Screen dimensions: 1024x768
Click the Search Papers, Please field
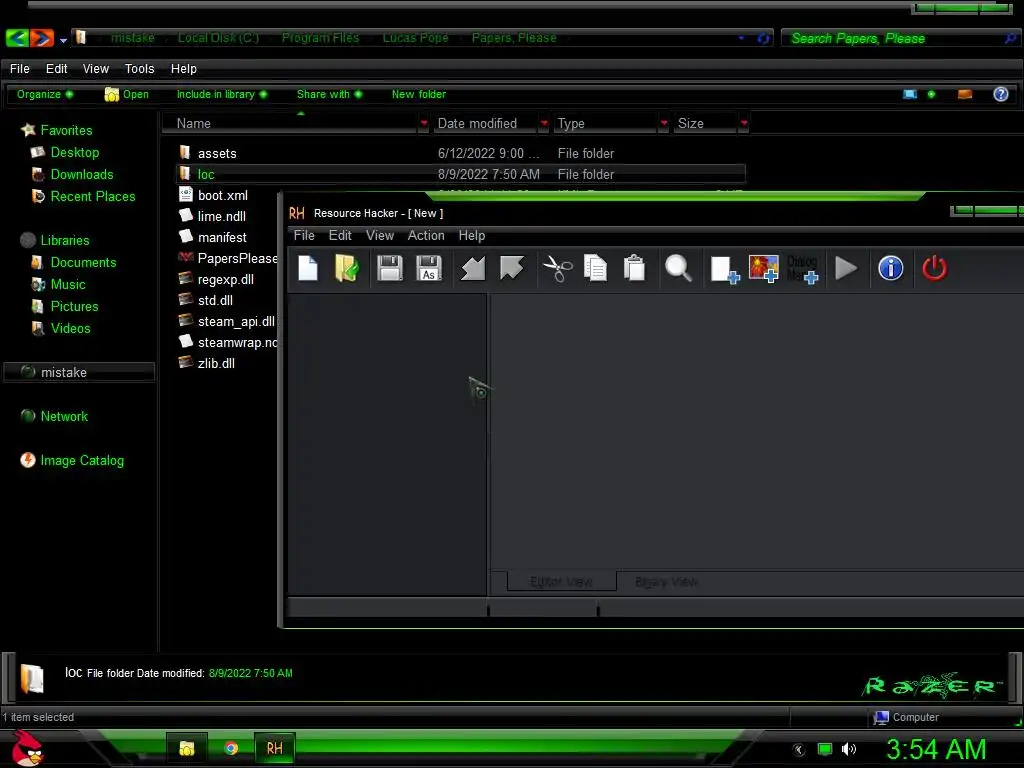click(901, 39)
